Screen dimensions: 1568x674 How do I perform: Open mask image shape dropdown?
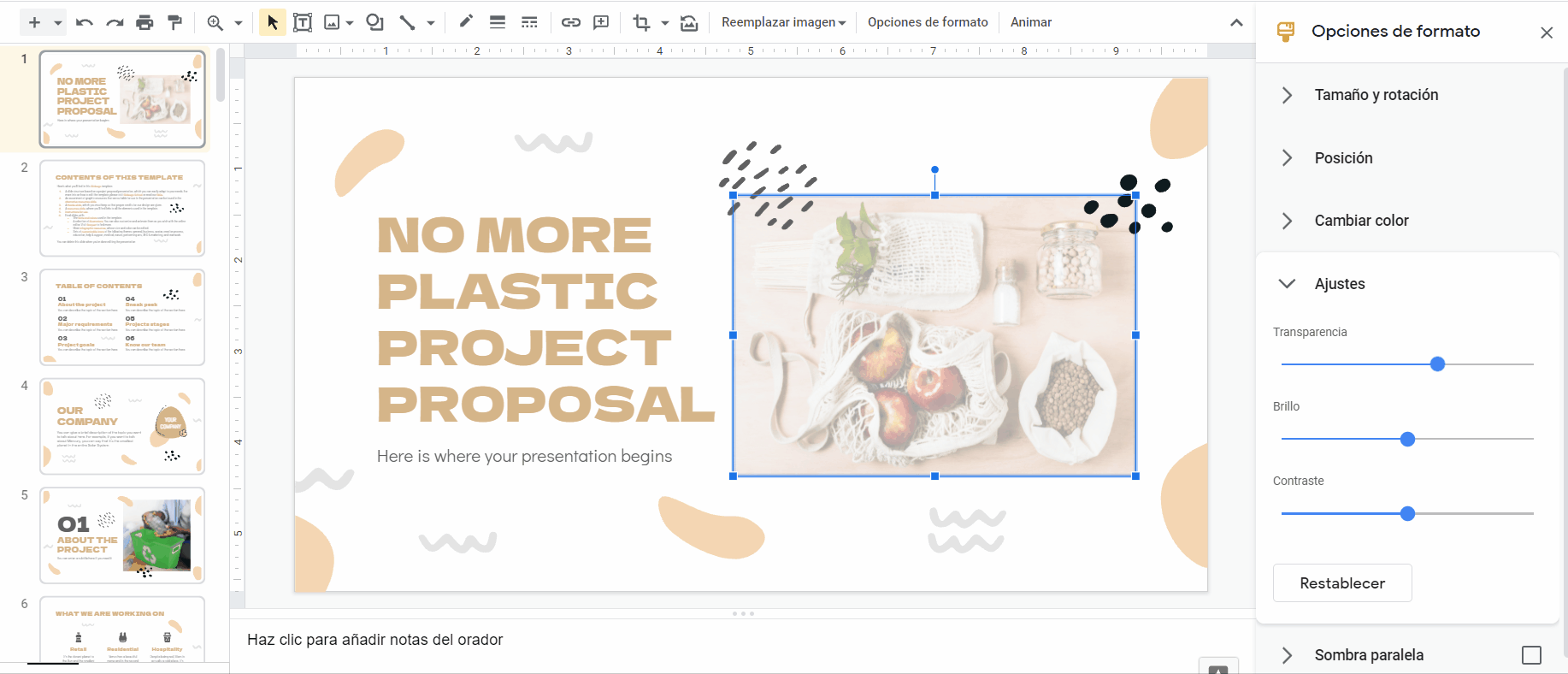[x=665, y=23]
